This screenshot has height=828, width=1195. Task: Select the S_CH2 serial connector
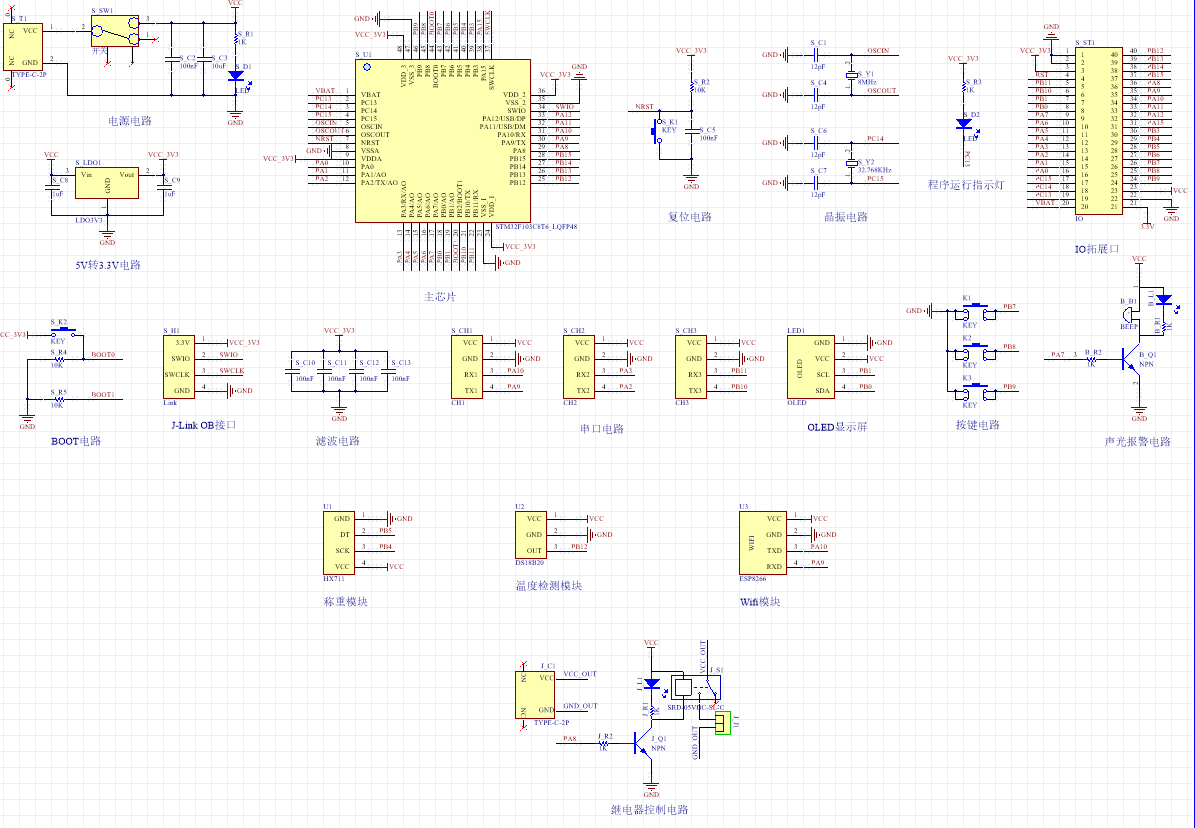(579, 366)
